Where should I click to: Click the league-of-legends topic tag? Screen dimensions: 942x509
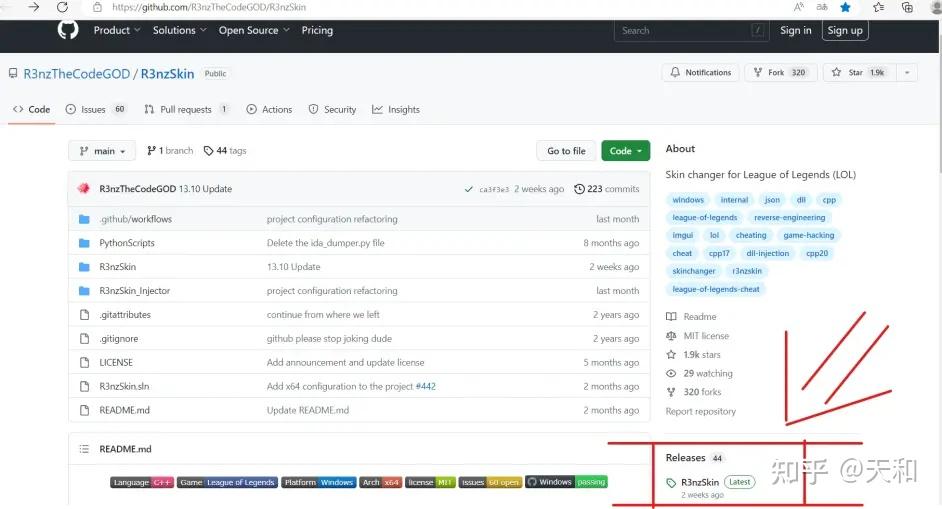click(705, 218)
